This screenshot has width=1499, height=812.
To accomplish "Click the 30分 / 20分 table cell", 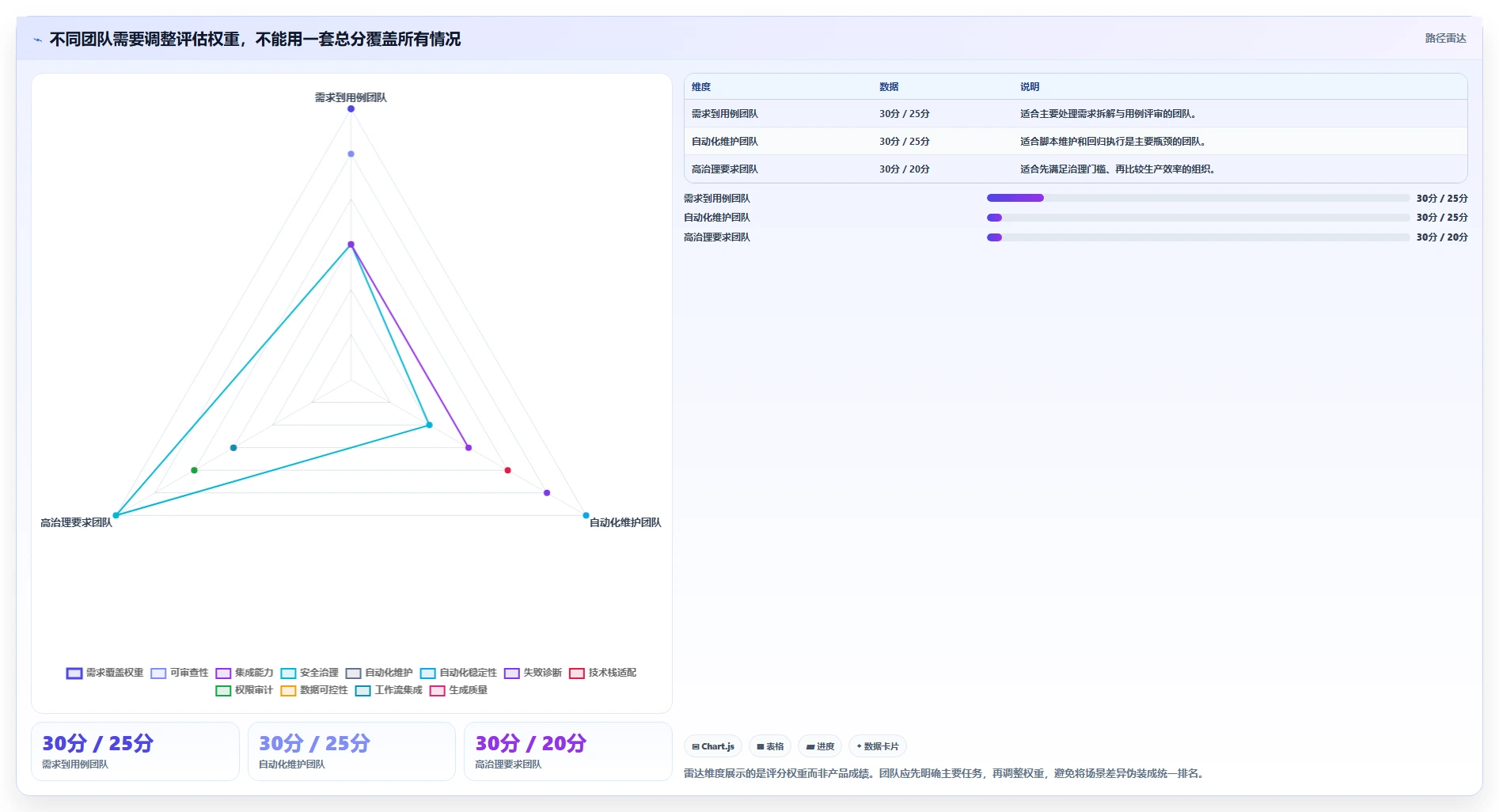I will point(905,169).
